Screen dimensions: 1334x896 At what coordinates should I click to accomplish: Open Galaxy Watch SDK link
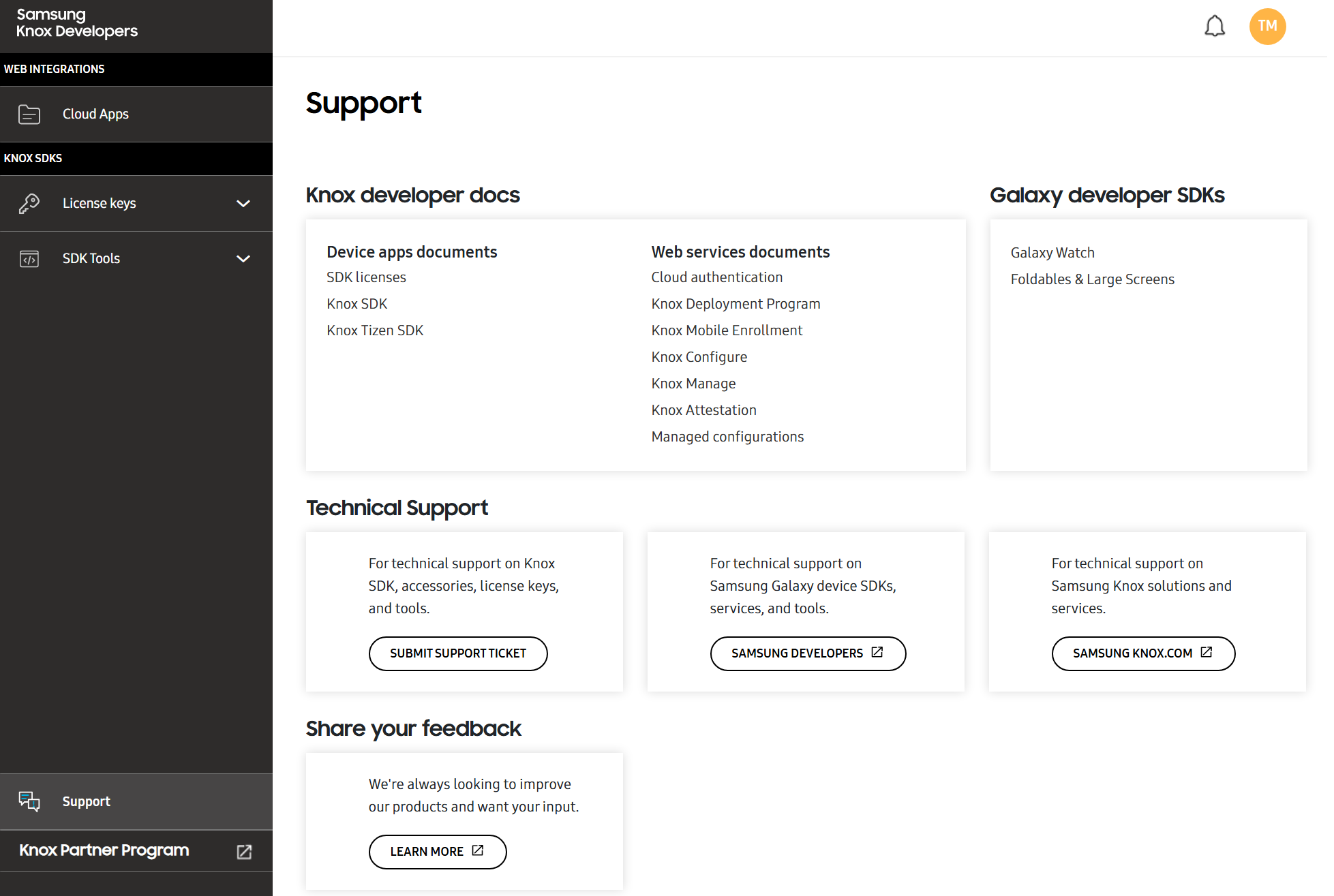coord(1052,253)
